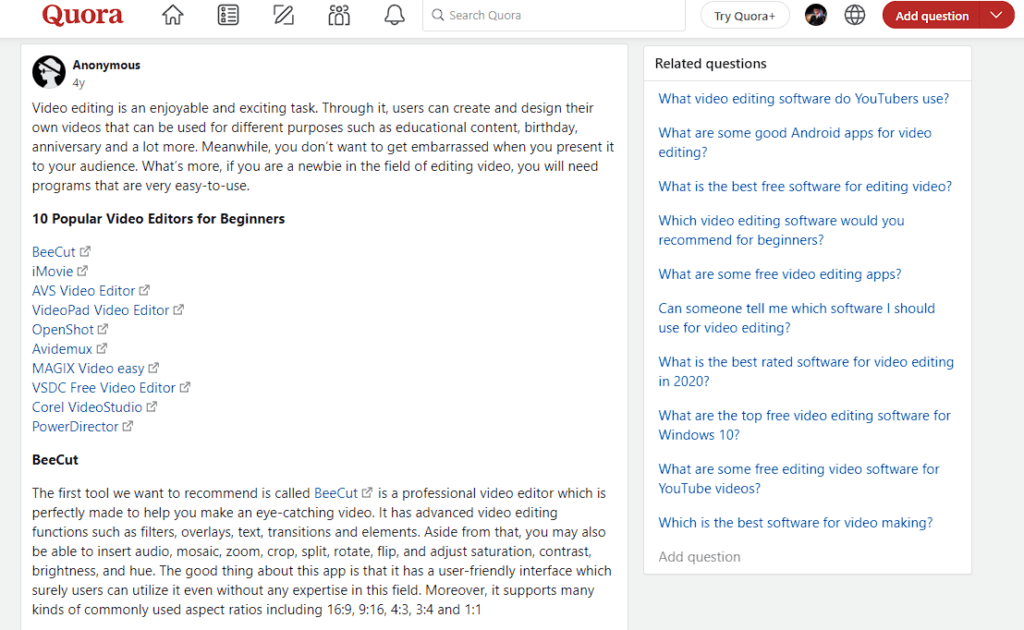The width and height of the screenshot is (1024, 630).
Task: Open the Spaces people icon
Action: point(339,15)
